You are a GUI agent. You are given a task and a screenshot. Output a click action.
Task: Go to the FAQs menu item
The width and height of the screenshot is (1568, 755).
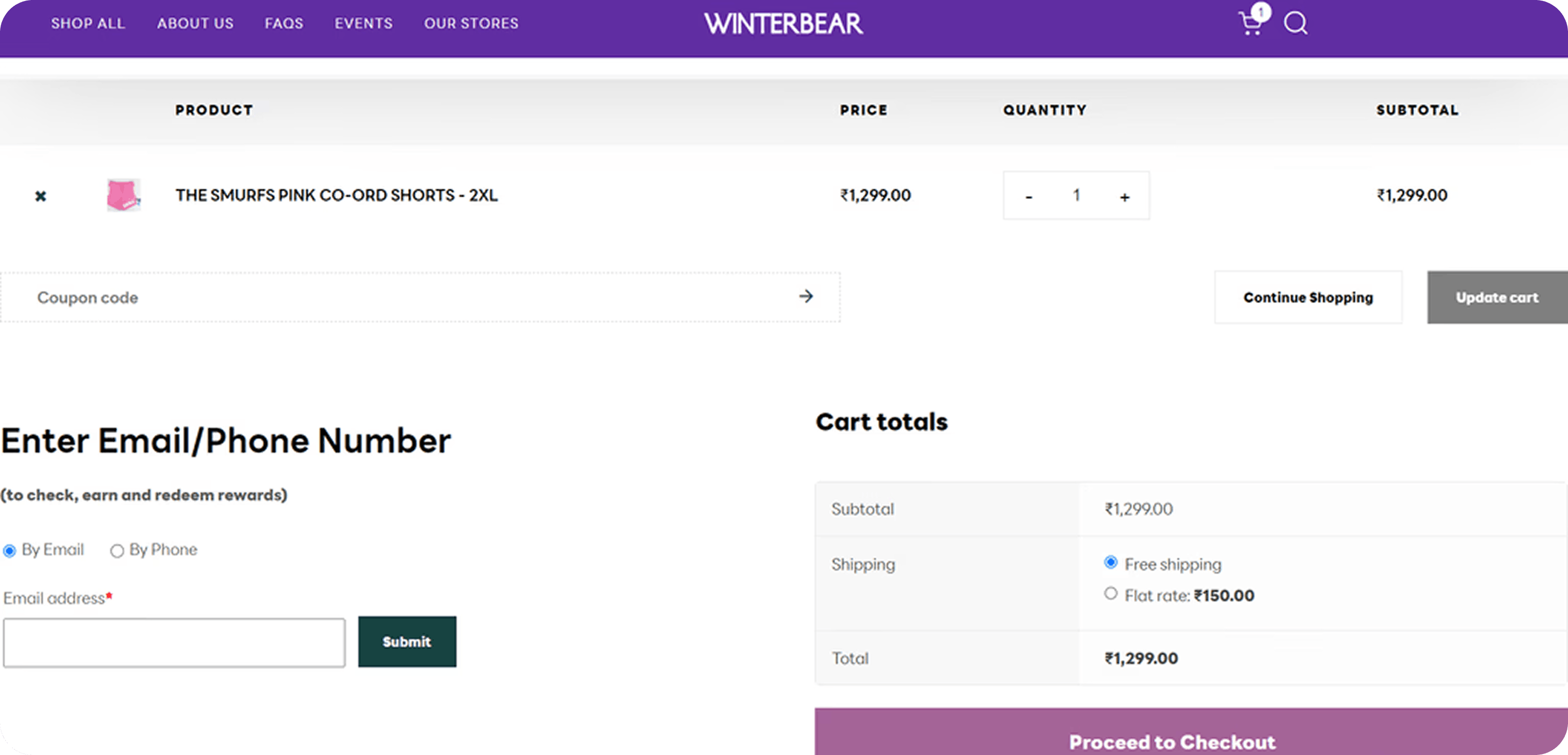tap(284, 23)
